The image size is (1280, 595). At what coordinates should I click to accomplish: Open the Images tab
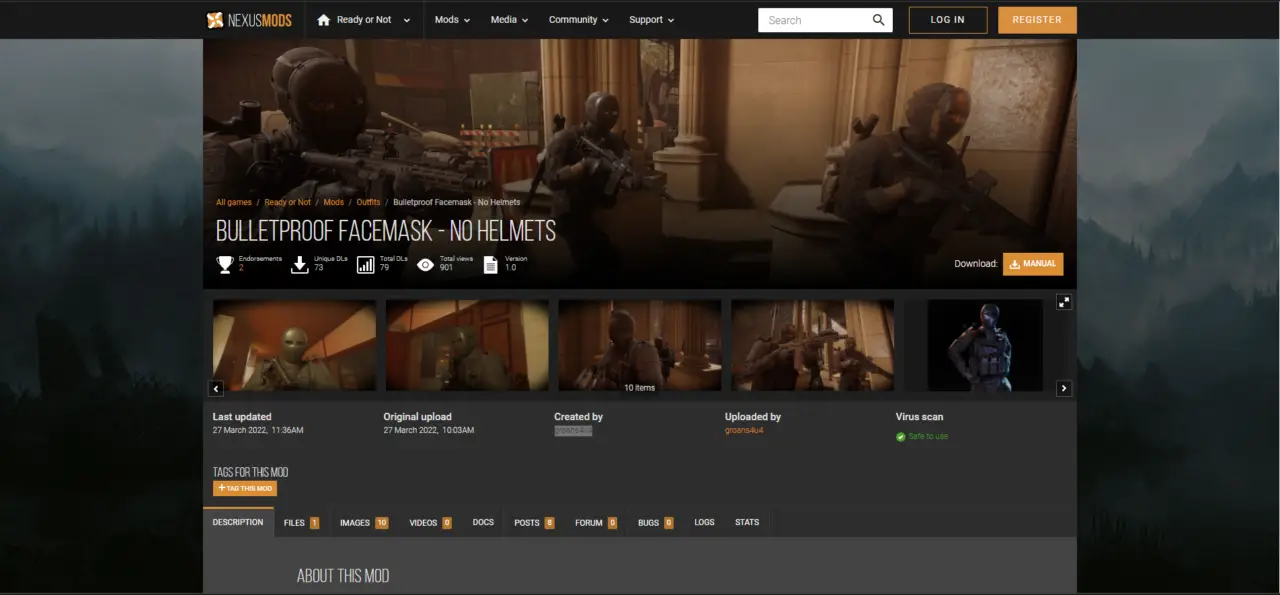364,522
